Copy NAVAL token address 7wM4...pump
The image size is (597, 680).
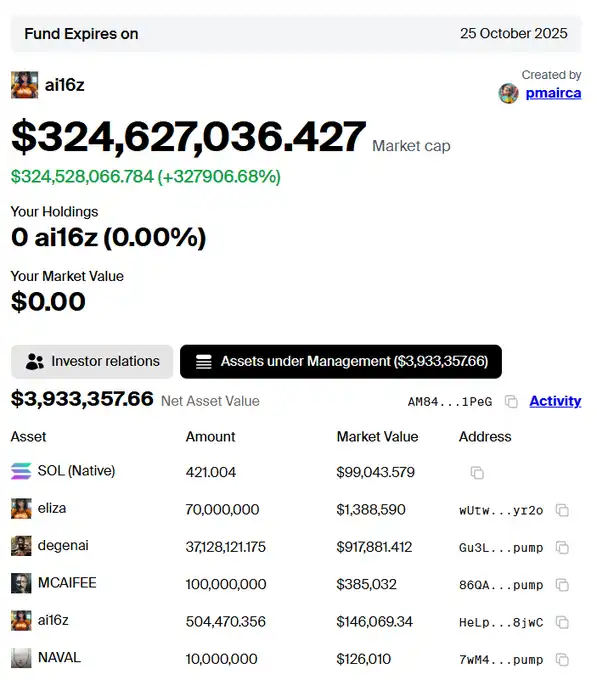pos(562,660)
